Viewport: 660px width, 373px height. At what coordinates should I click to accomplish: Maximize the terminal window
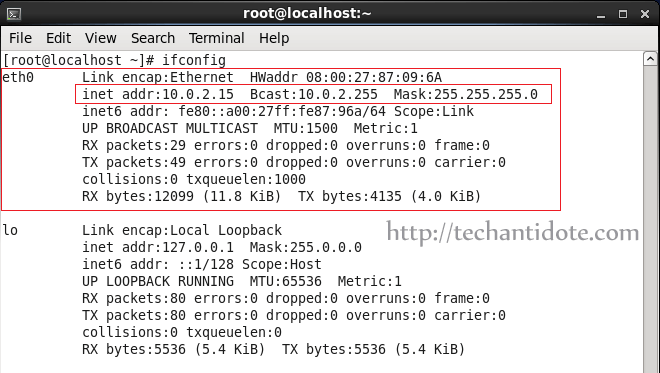tap(623, 14)
